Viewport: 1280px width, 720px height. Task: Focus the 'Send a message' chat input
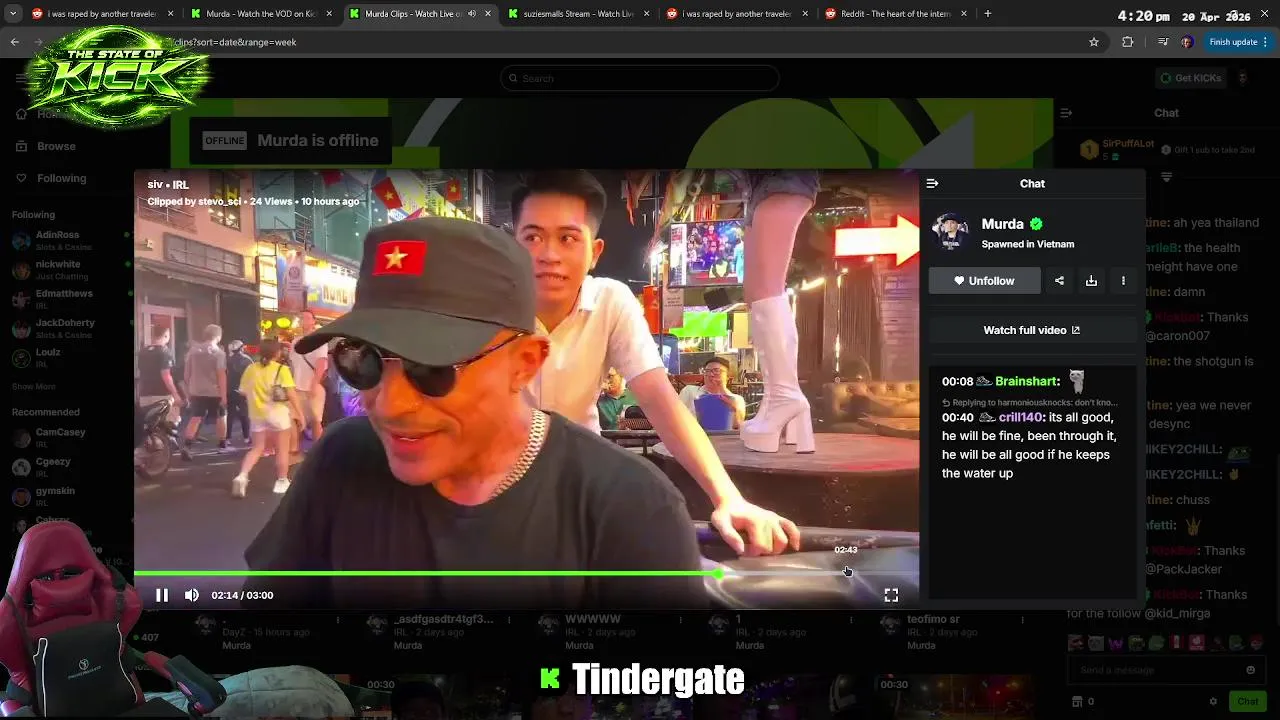[x=1166, y=670]
